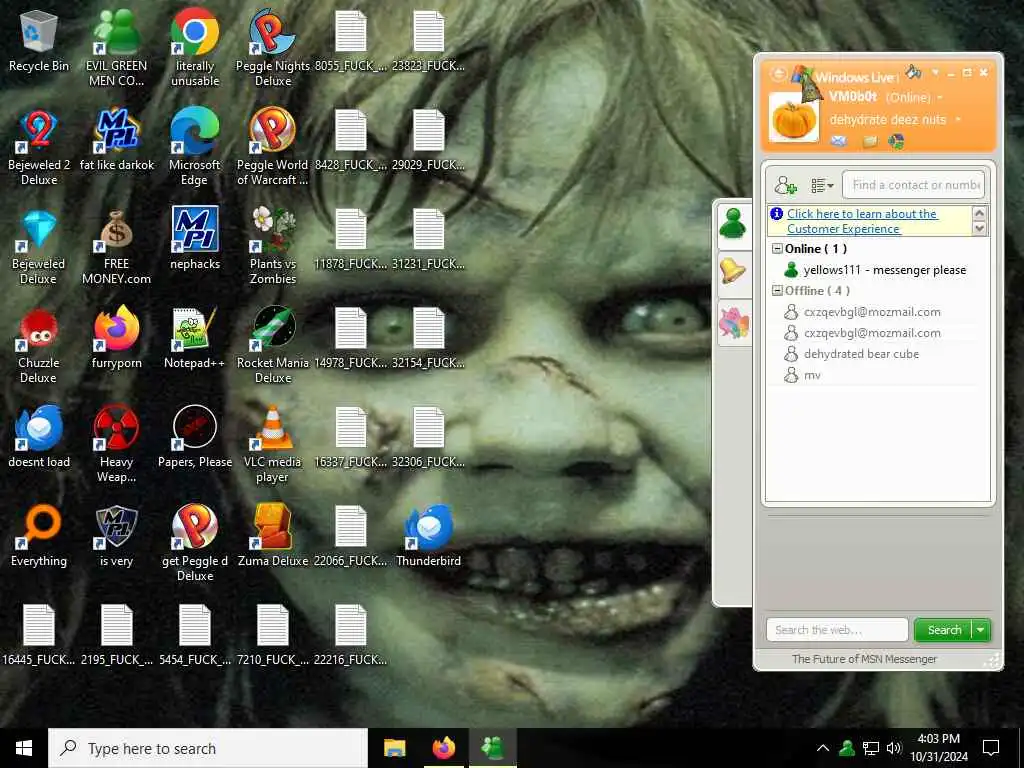Image resolution: width=1024 pixels, height=768 pixels.
Task: Select the colorful butterfly tab in Messenger sidebar
Action: pyautogui.click(x=733, y=323)
